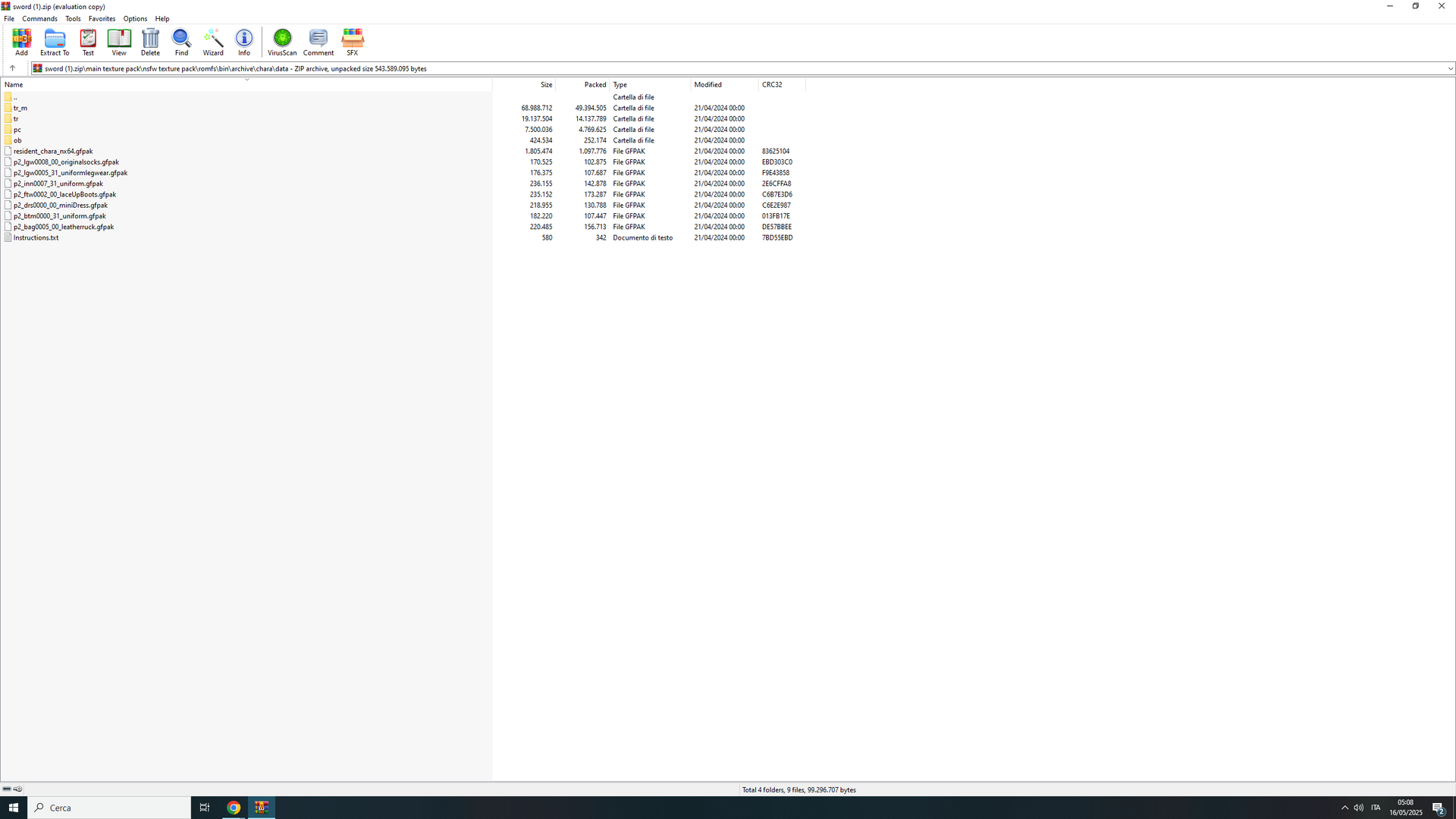Viewport: 1456px width, 819px height.
Task: Open the Commands menu
Action: [x=39, y=19]
